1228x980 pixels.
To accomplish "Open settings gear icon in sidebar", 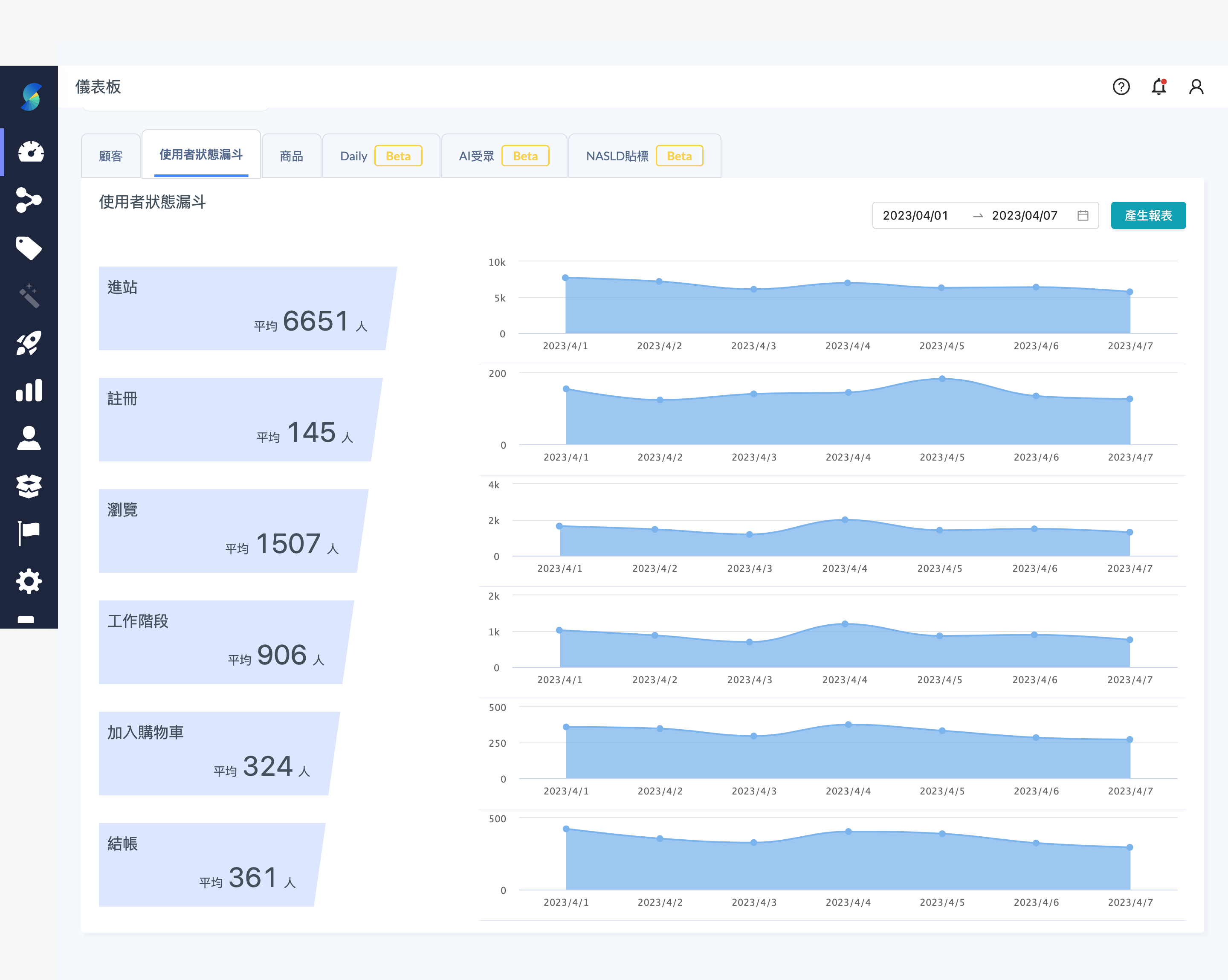I will tap(29, 581).
